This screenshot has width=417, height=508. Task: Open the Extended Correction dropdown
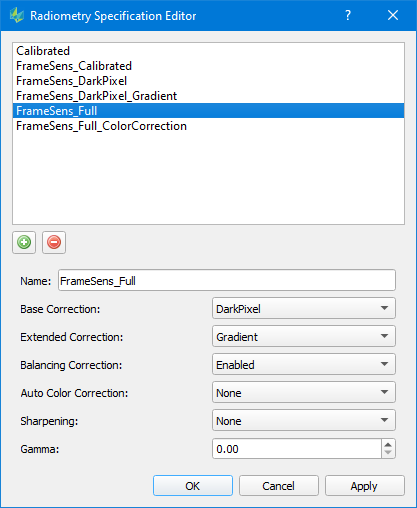coord(304,337)
